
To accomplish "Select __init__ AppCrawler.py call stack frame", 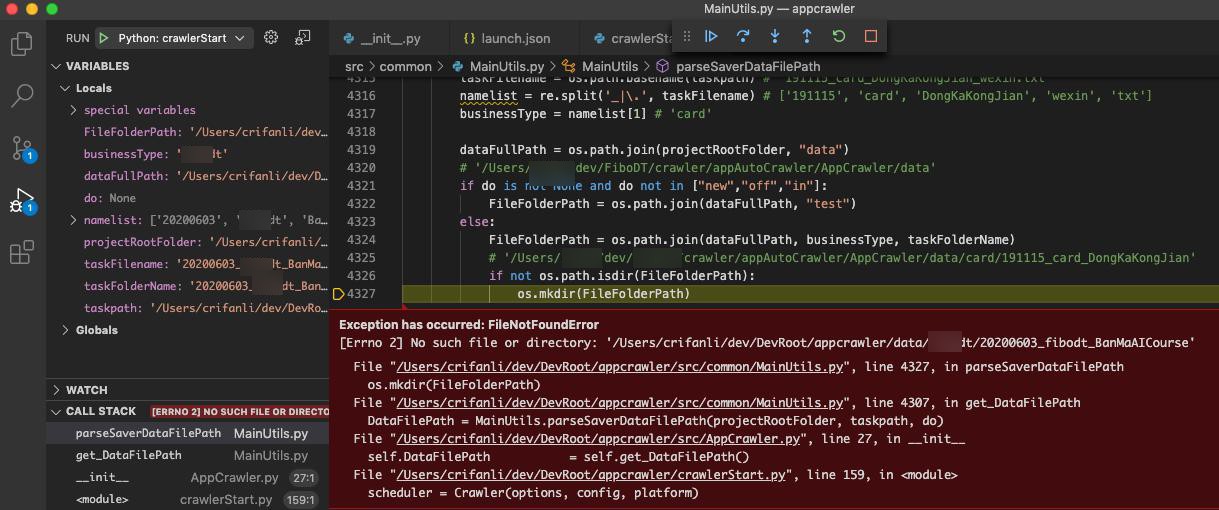I will pos(187,478).
